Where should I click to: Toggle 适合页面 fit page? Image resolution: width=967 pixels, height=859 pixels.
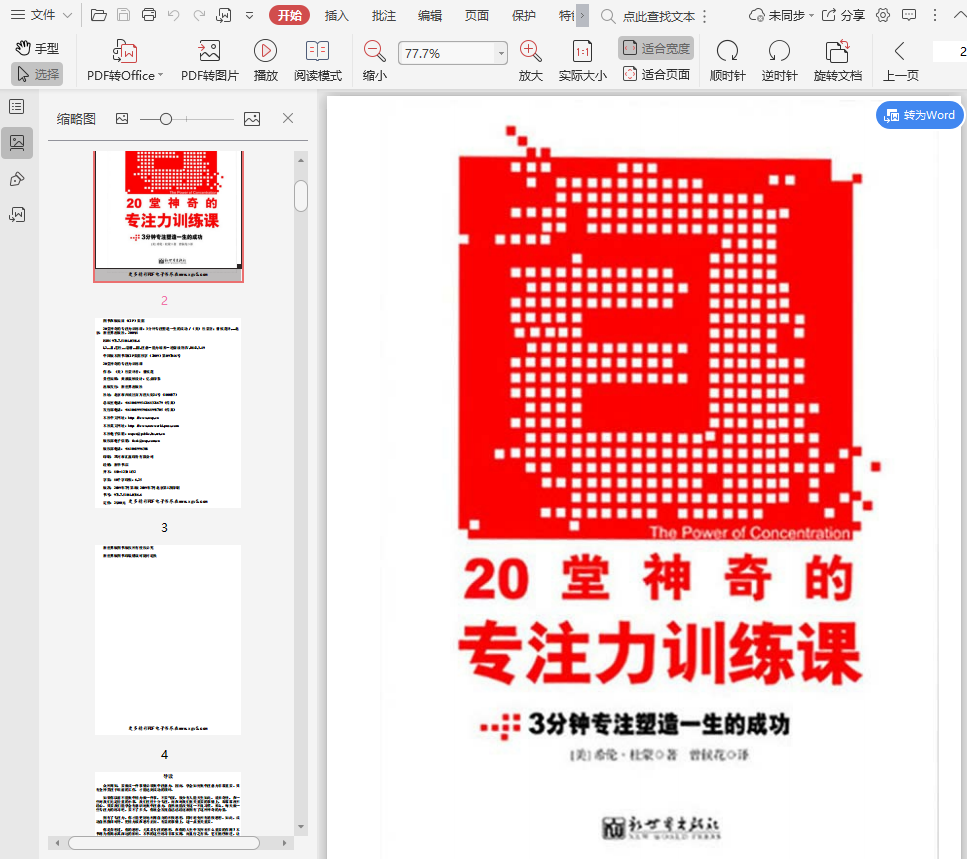[x=656, y=75]
